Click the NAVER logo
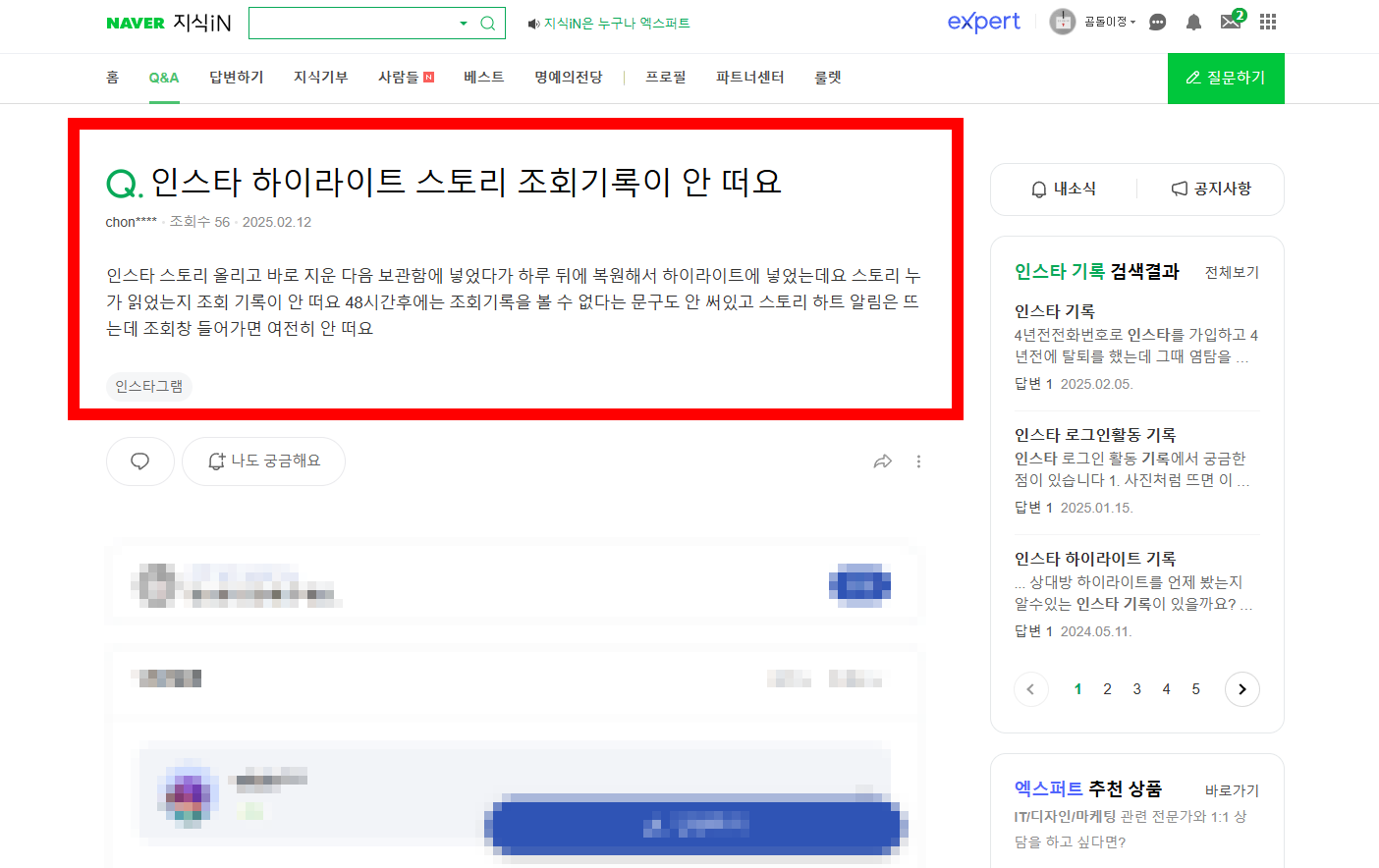1379x868 pixels. pos(136,24)
